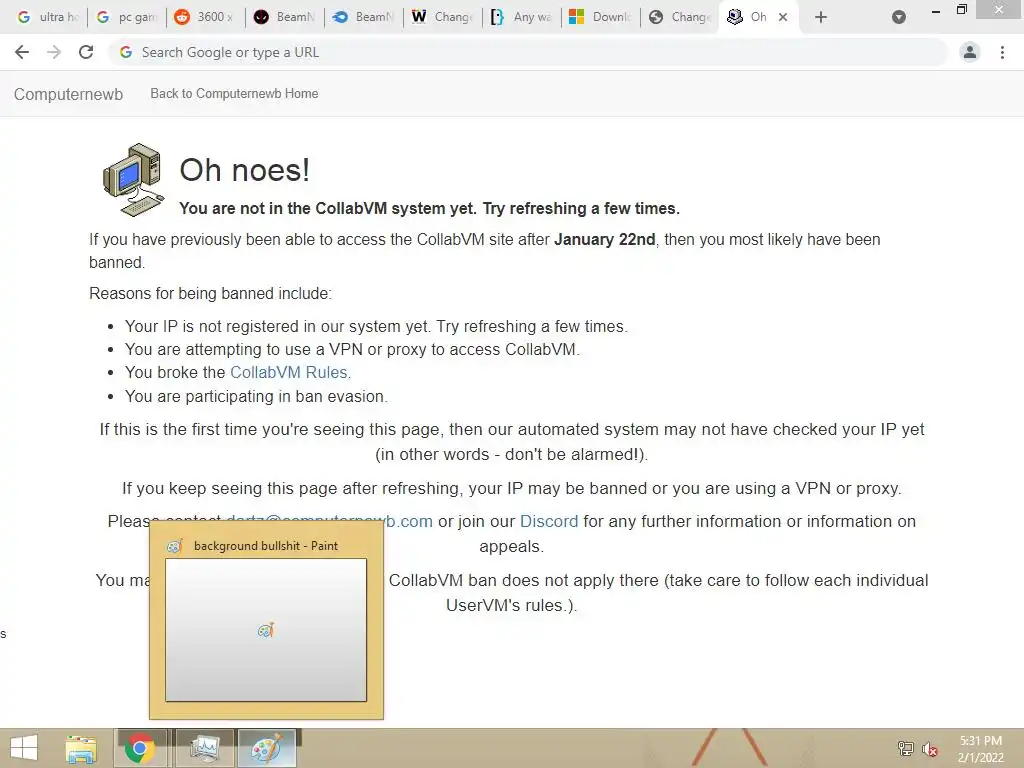Click the 'January 22nd' bold text
The width and height of the screenshot is (1024, 768).
pos(605,240)
